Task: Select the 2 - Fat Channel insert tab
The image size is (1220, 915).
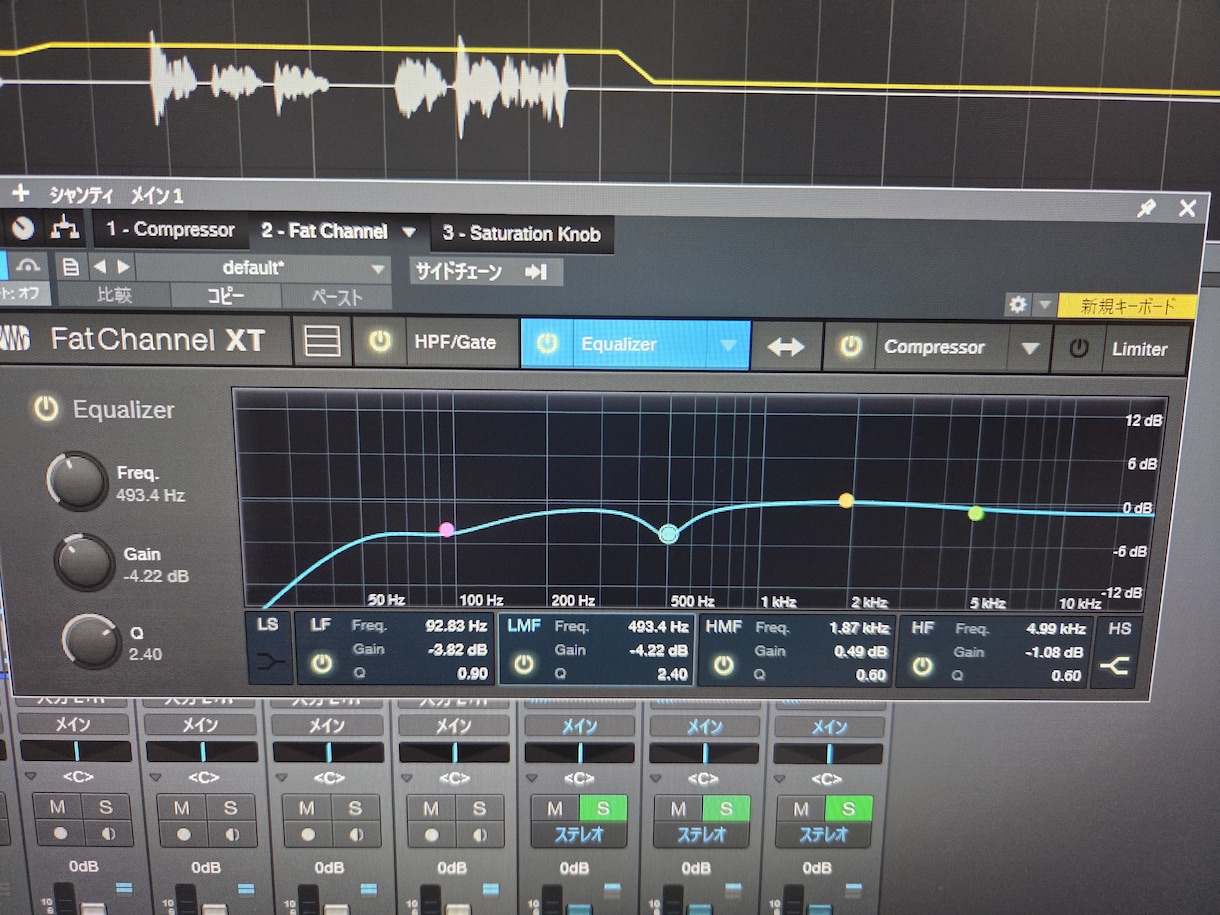Action: point(324,231)
